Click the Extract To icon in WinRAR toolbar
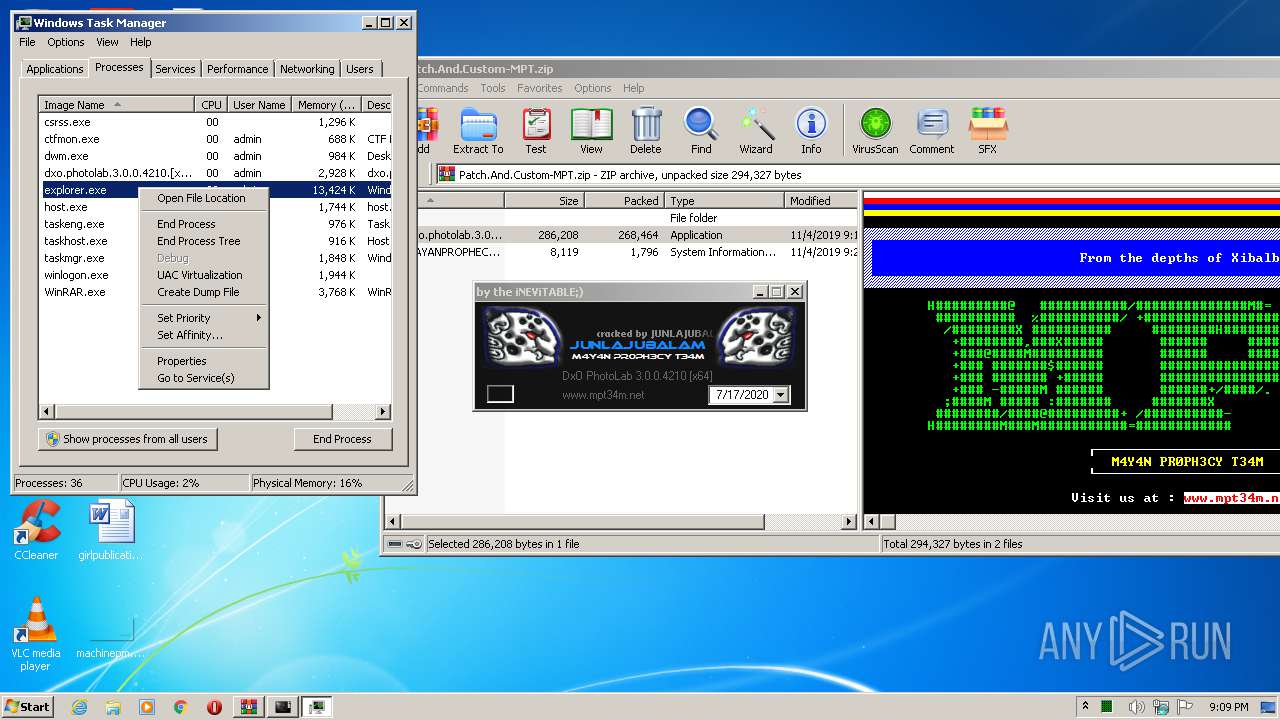 478,130
